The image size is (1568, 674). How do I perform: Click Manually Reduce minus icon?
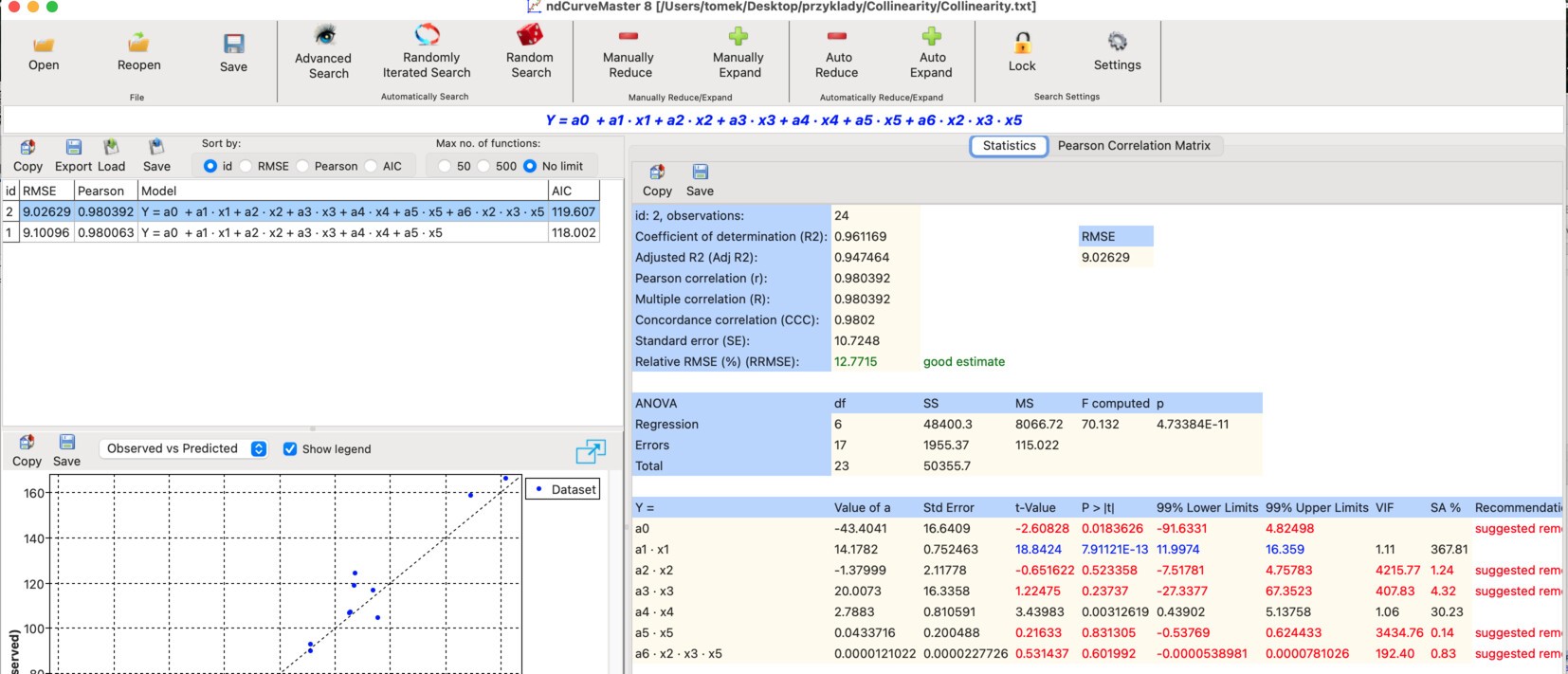pyautogui.click(x=629, y=36)
